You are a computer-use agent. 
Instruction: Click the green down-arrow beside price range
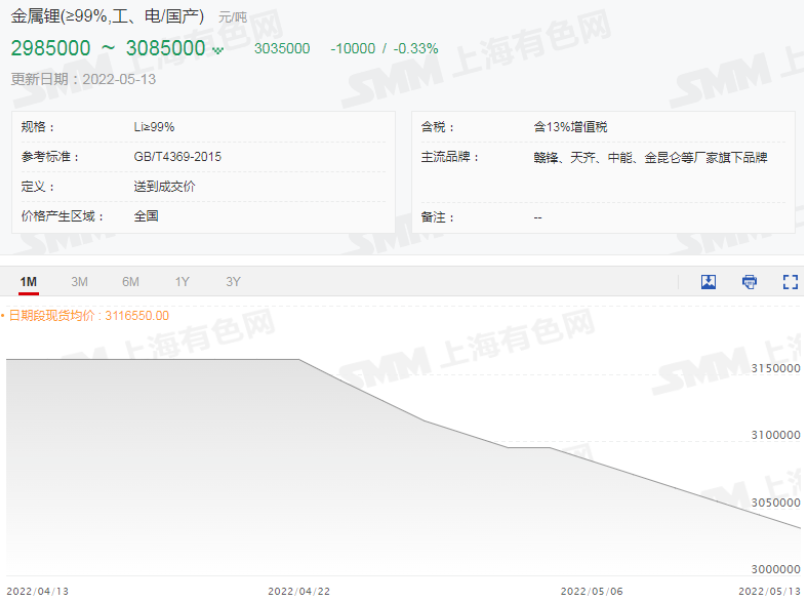click(x=218, y=50)
